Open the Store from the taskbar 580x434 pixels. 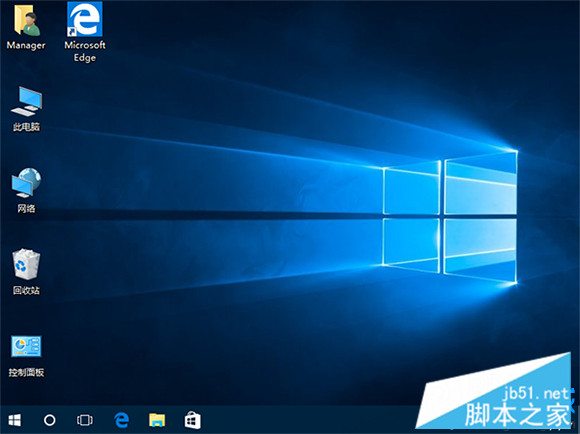[192, 420]
